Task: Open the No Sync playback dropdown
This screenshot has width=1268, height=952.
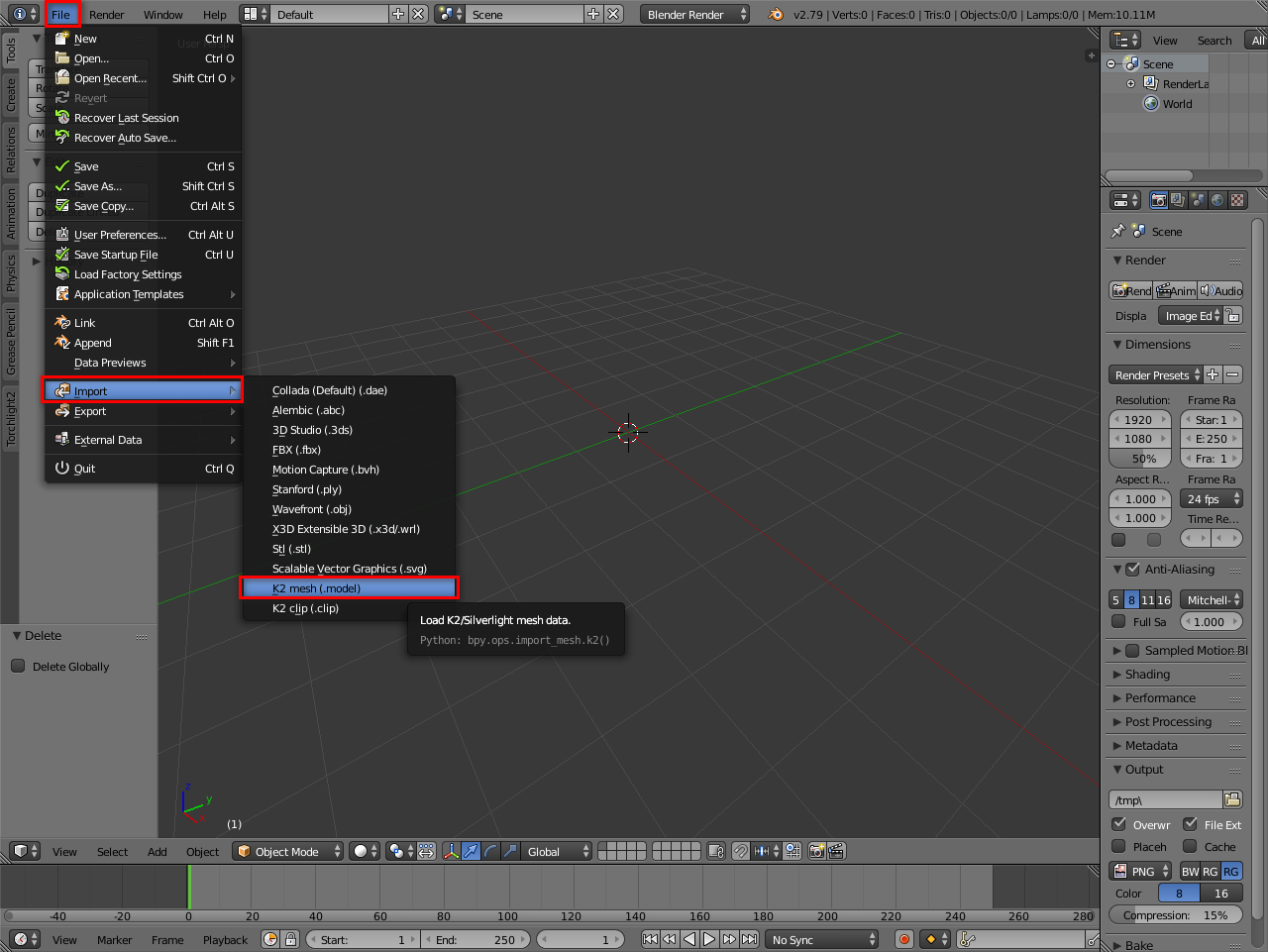Action: coord(822,939)
